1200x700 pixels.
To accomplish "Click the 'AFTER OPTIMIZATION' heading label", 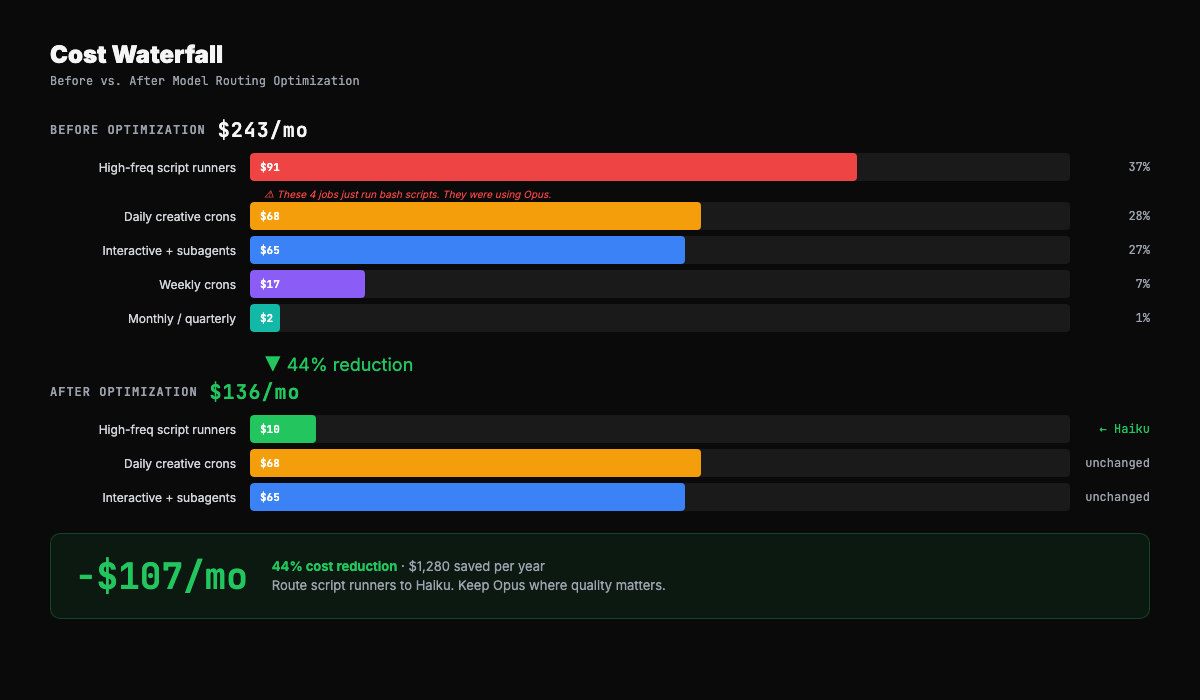I will [x=124, y=392].
